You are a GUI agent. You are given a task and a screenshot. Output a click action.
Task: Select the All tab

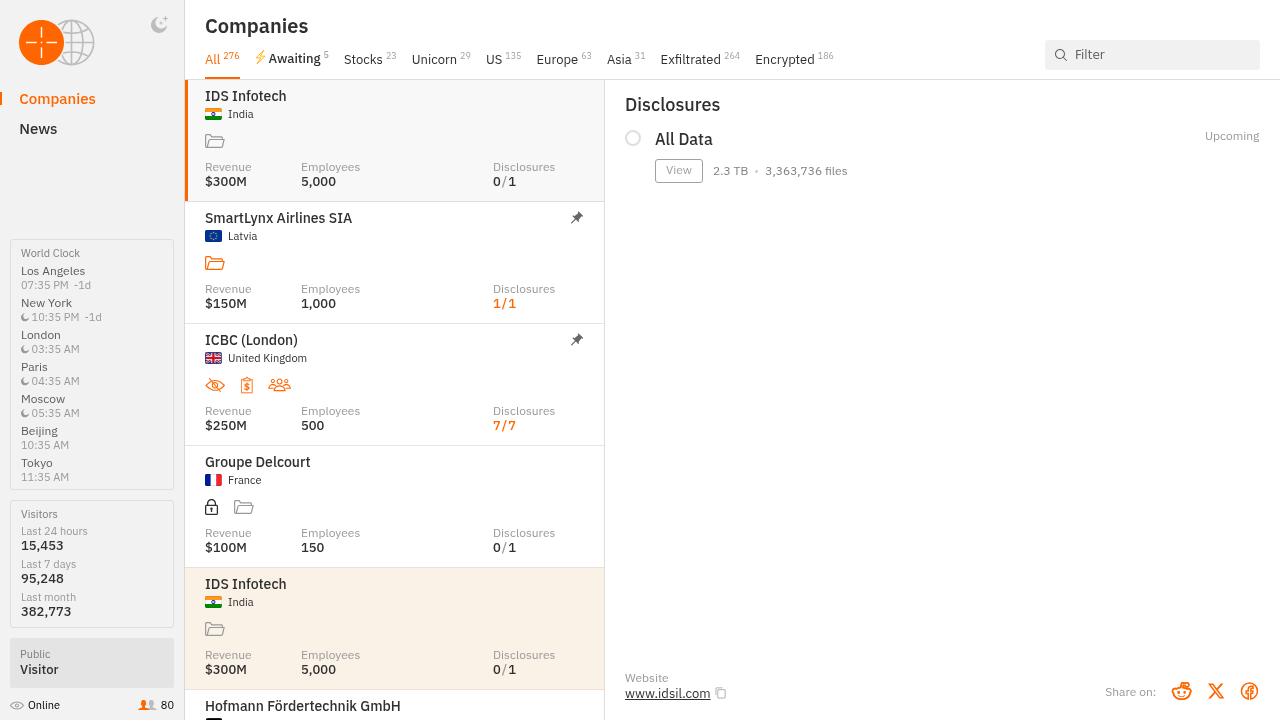(222, 59)
